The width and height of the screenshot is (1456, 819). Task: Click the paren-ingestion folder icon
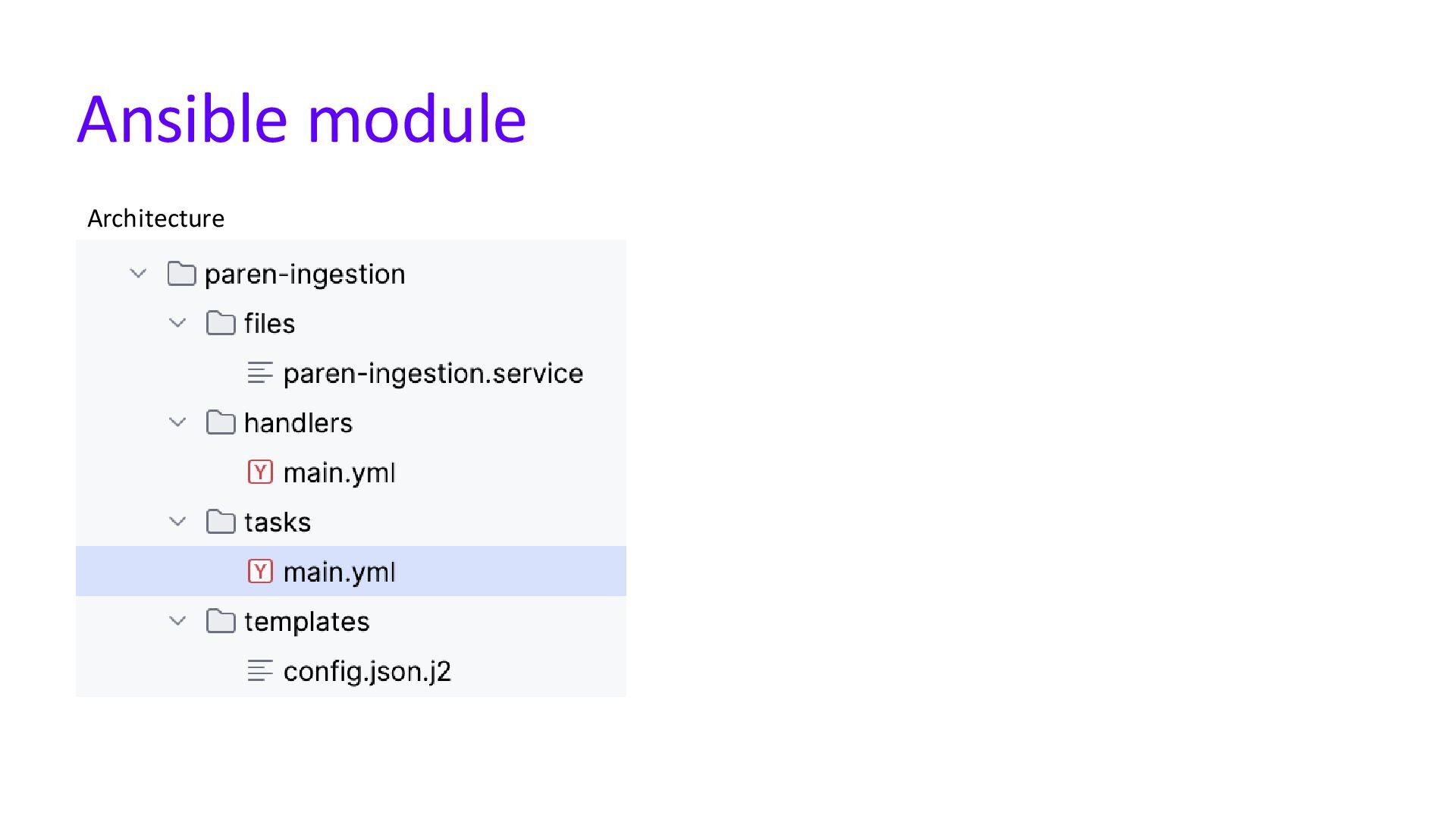pyautogui.click(x=182, y=274)
